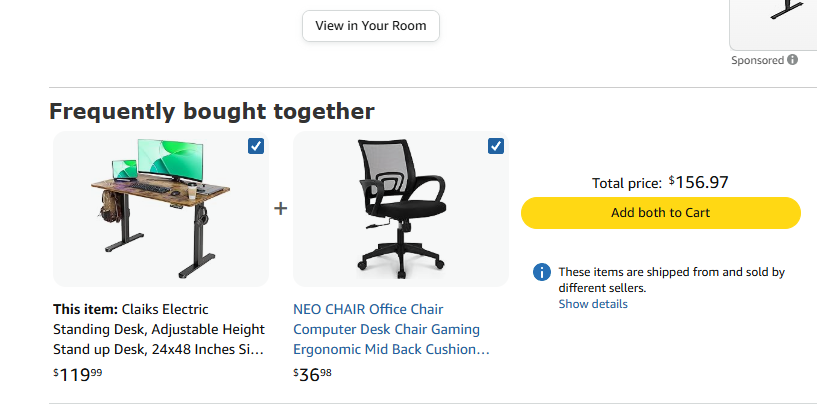Uncheck the Claiks standing desk checkbox
This screenshot has width=817, height=414.
[x=256, y=146]
